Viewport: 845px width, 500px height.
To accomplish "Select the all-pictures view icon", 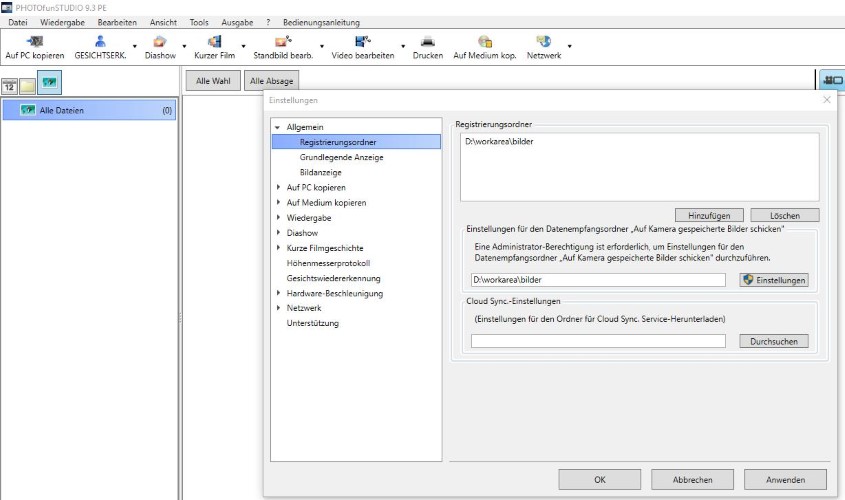I will [50, 82].
